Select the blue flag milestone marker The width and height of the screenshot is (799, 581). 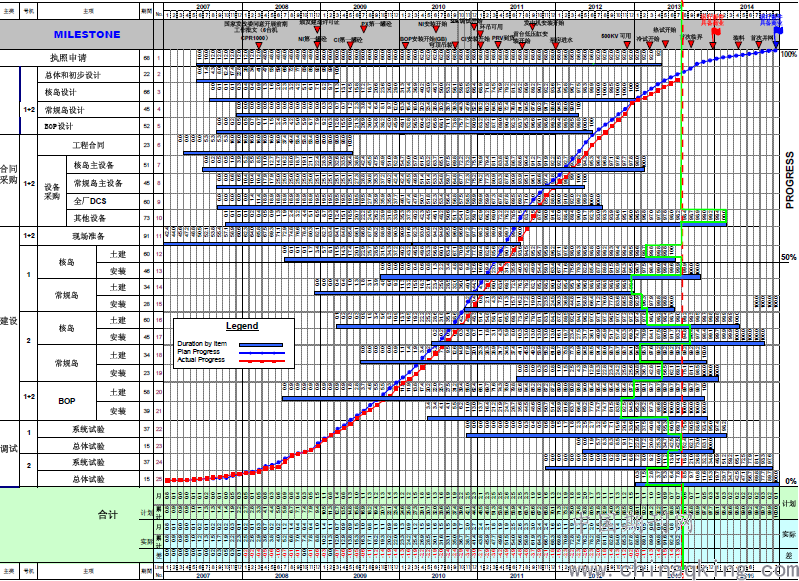[x=779, y=30]
